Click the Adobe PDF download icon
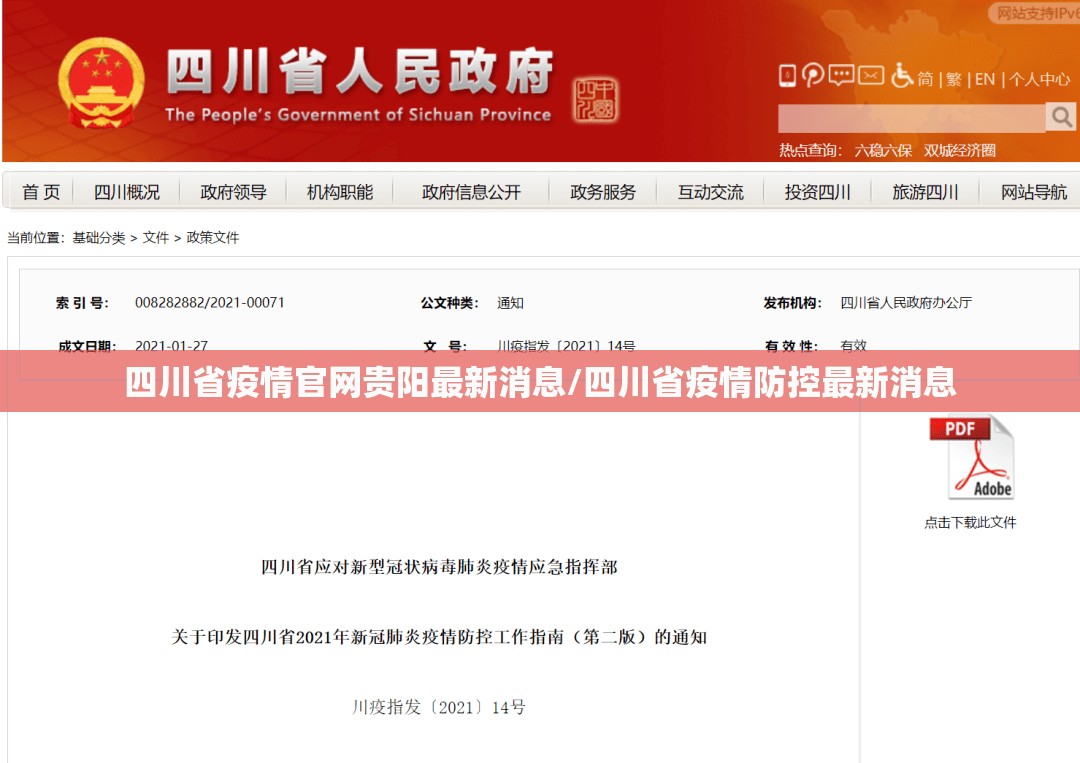 tap(971, 458)
